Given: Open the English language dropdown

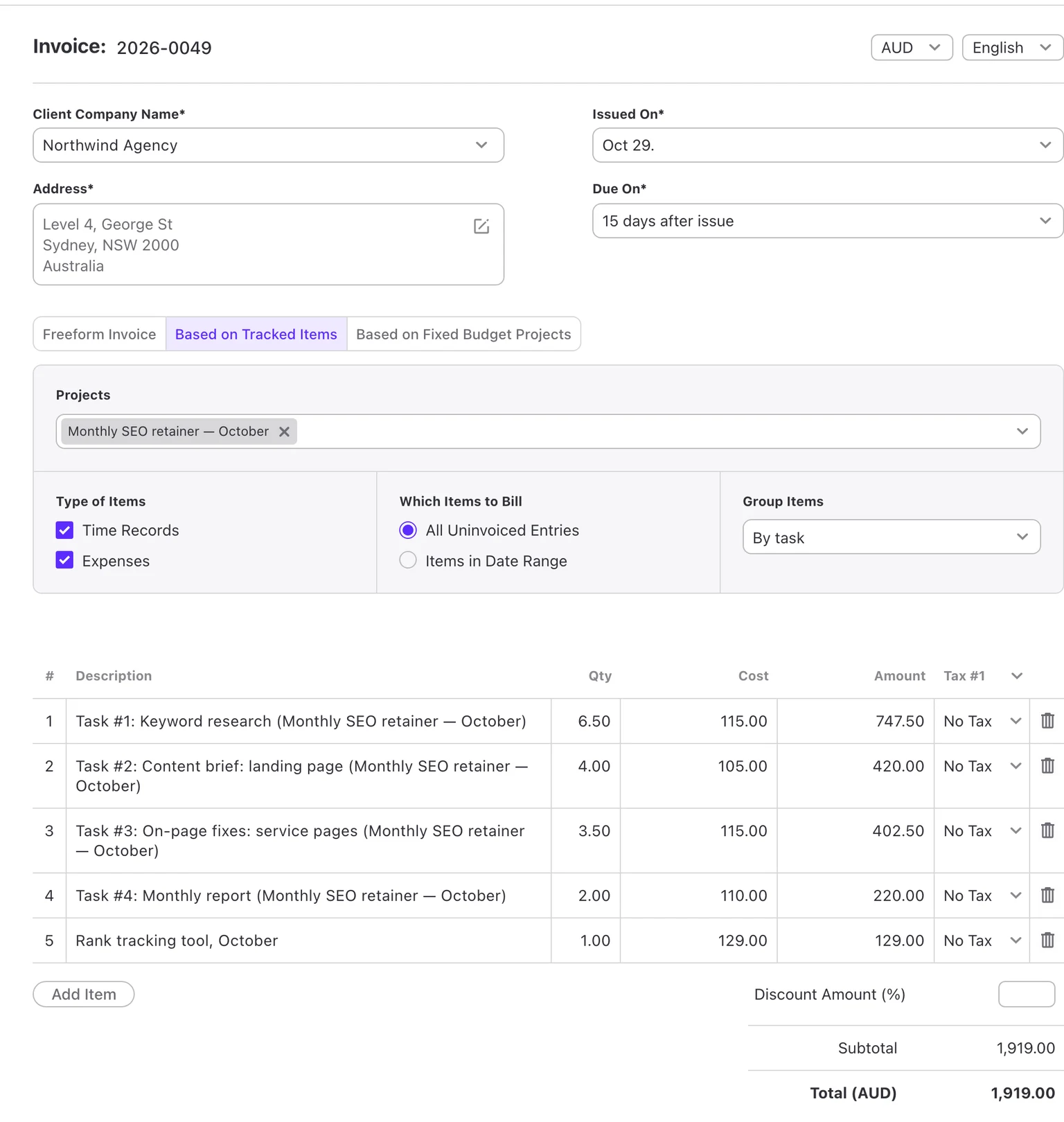Looking at the screenshot, I should 1012,48.
